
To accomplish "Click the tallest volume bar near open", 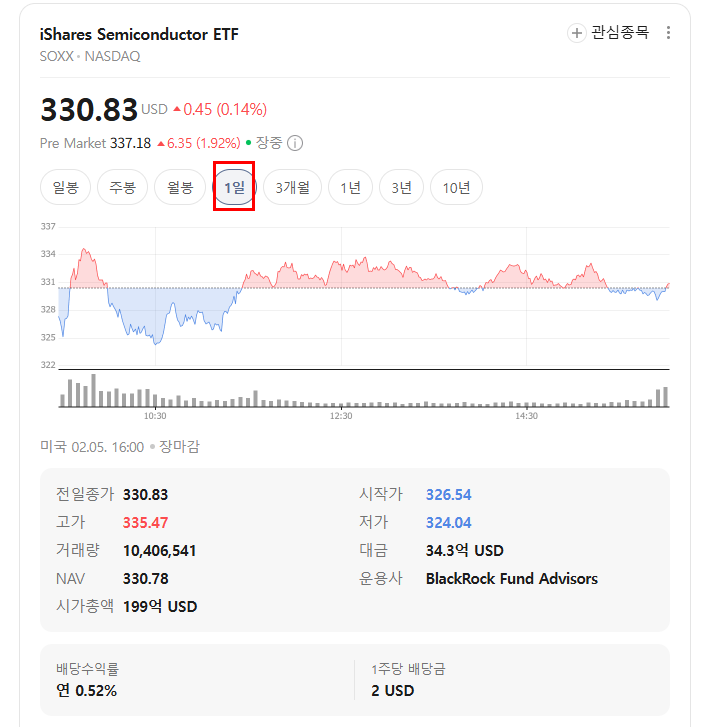I will click(93, 390).
